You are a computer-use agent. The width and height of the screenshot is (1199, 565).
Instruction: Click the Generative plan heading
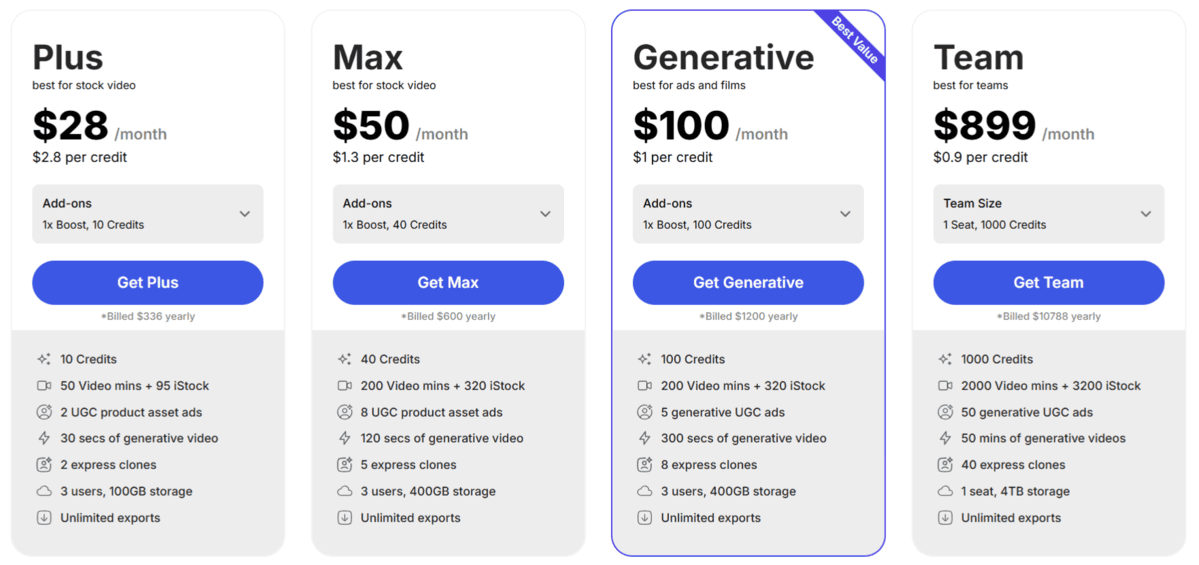[723, 57]
